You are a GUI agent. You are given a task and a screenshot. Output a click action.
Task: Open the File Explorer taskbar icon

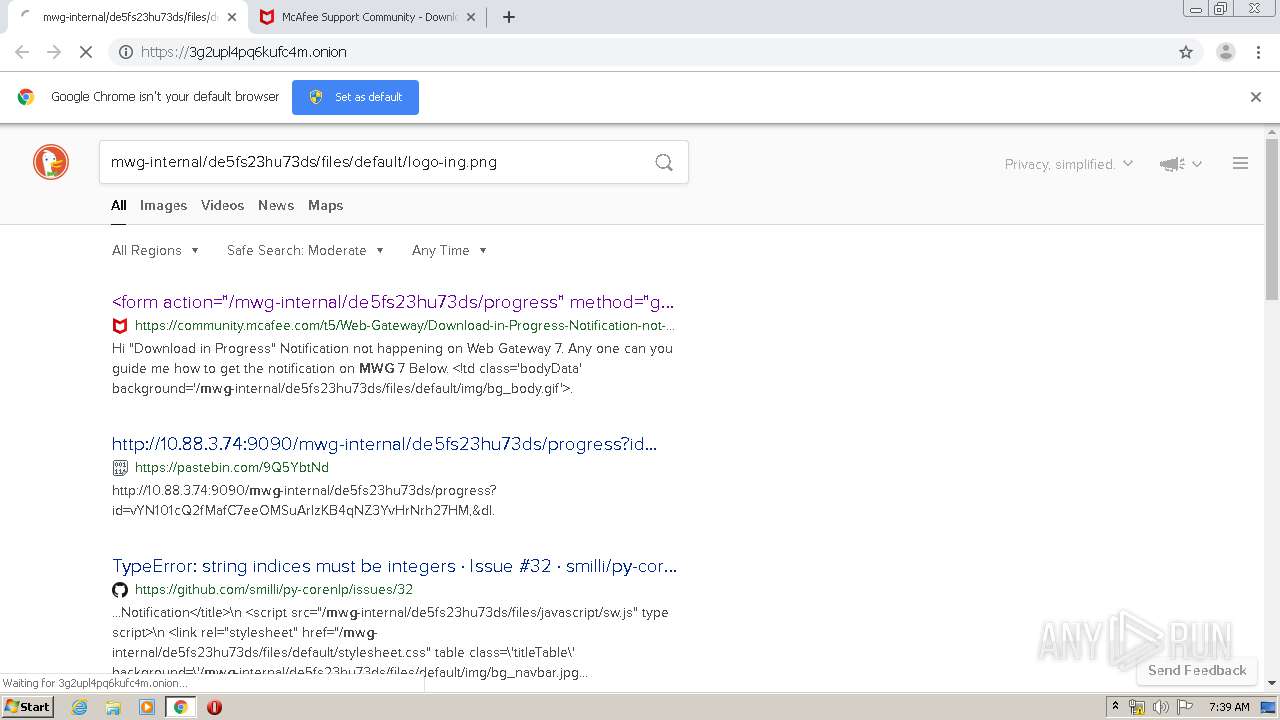pyautogui.click(x=113, y=707)
